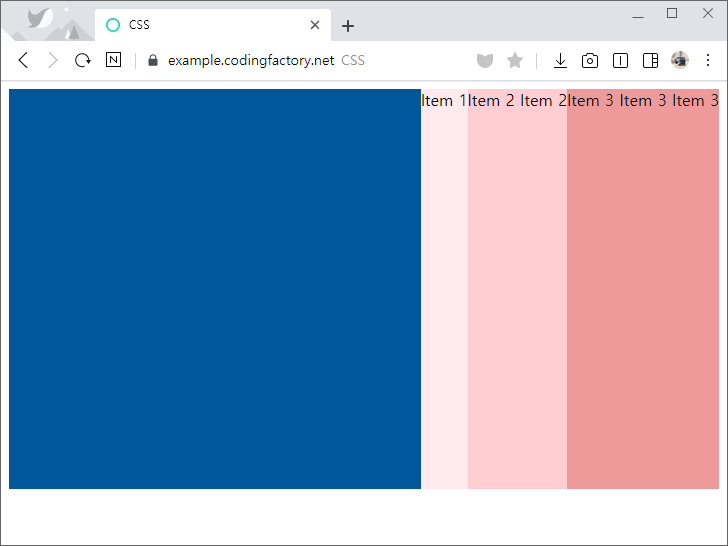Click the padlock site security icon
This screenshot has height=546, width=728.
153,60
